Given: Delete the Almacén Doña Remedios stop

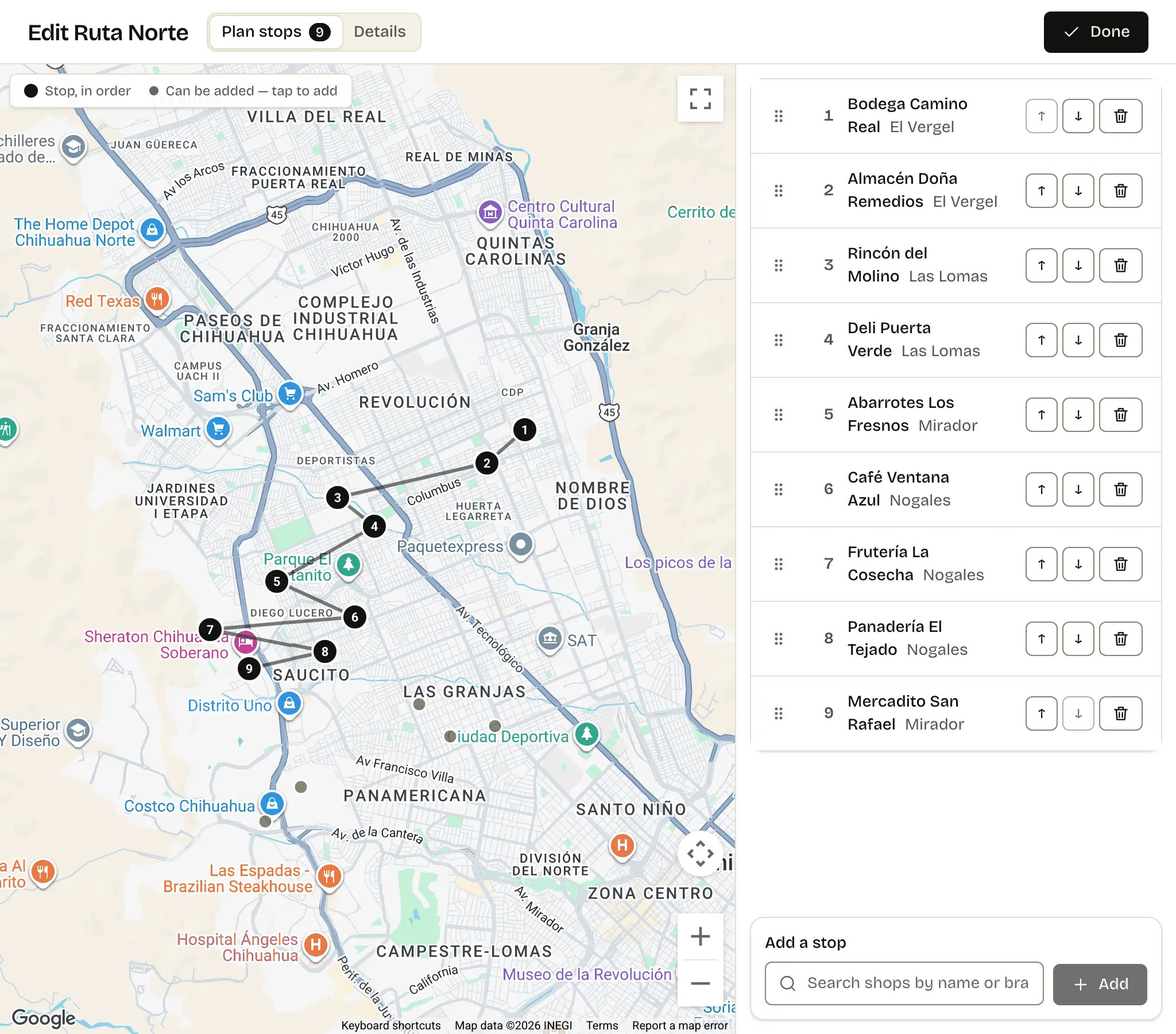Looking at the screenshot, I should point(1120,191).
